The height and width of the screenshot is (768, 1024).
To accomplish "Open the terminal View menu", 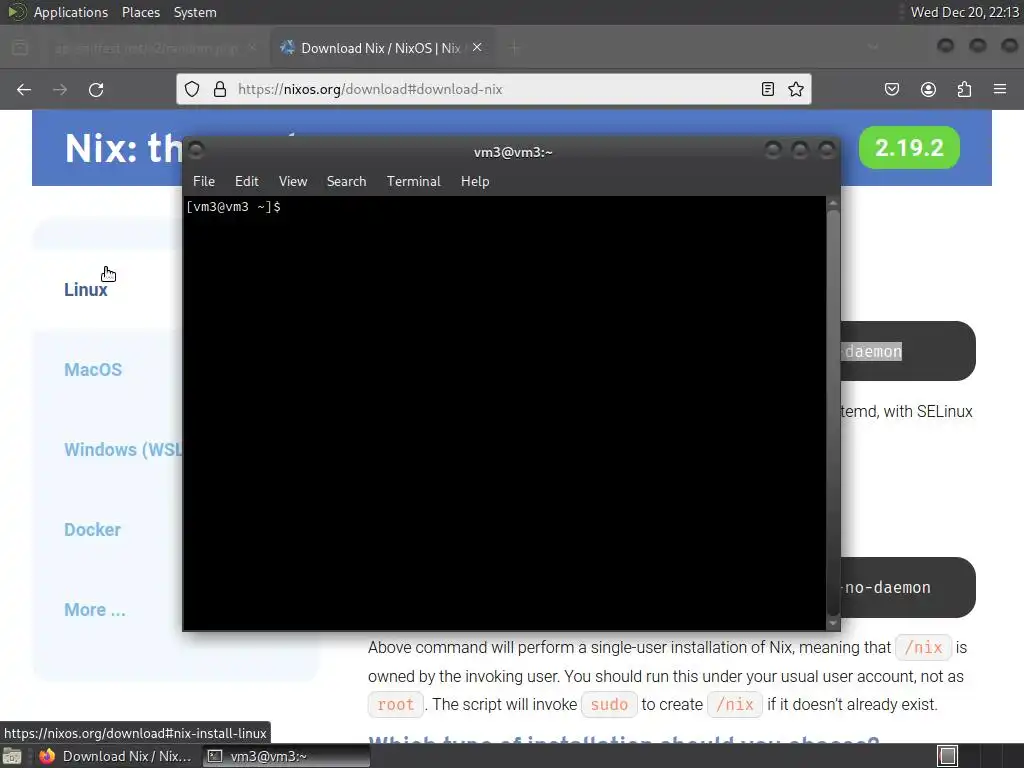I will pyautogui.click(x=293, y=182).
